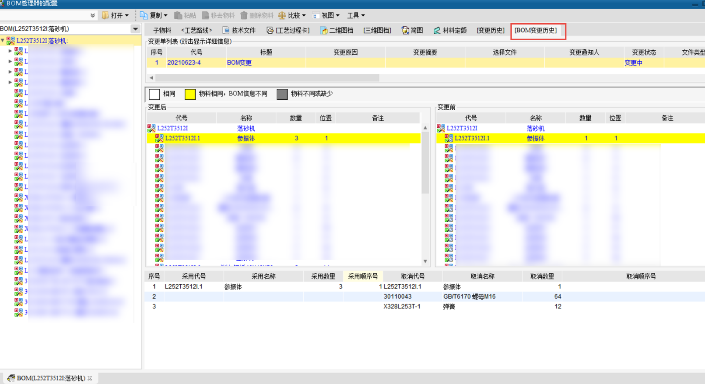
Task: Select the X328L253T-1 code cell
Action: (402, 307)
